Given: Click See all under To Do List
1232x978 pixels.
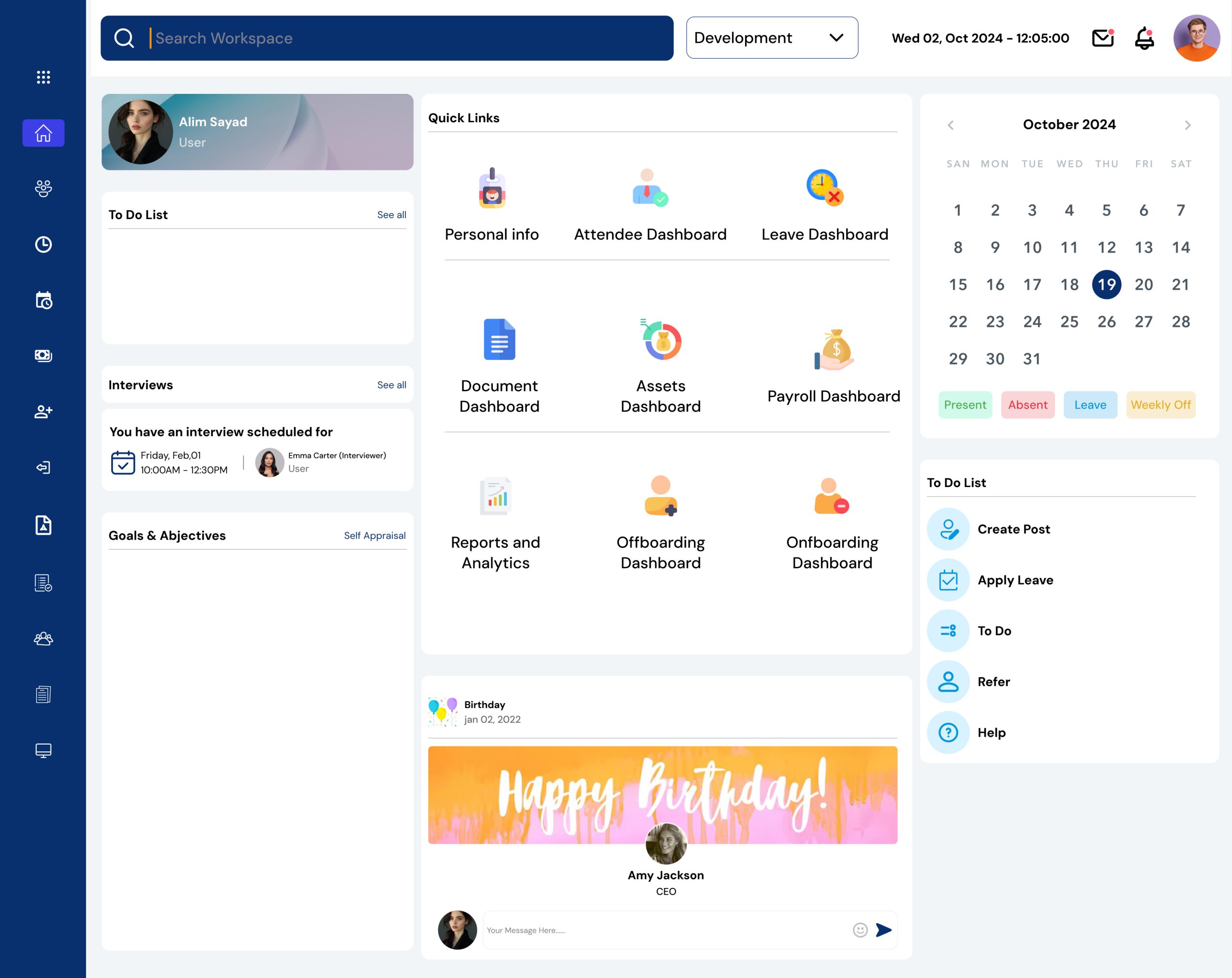Looking at the screenshot, I should point(391,214).
